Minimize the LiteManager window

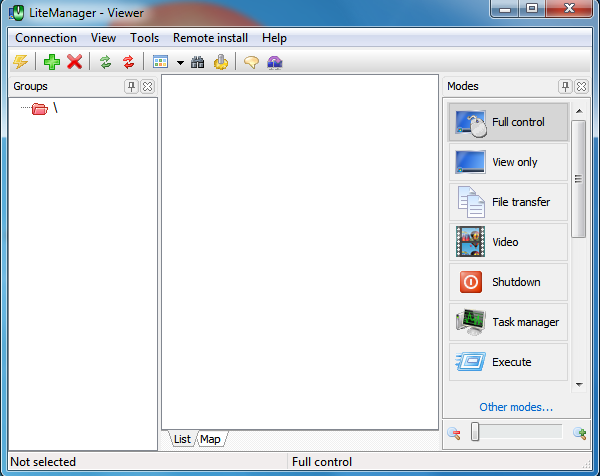505,8
